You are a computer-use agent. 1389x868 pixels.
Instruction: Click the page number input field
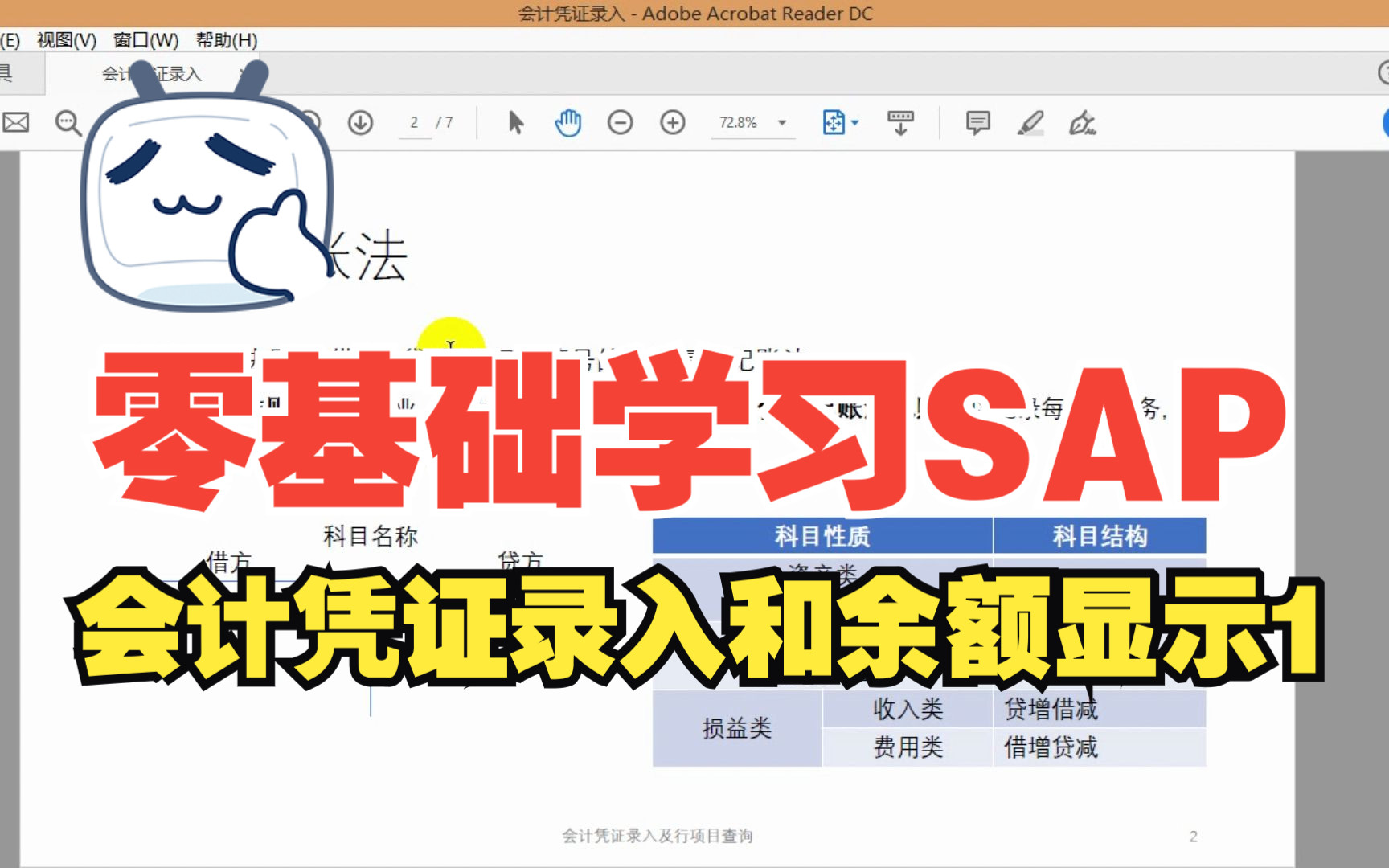[x=415, y=122]
